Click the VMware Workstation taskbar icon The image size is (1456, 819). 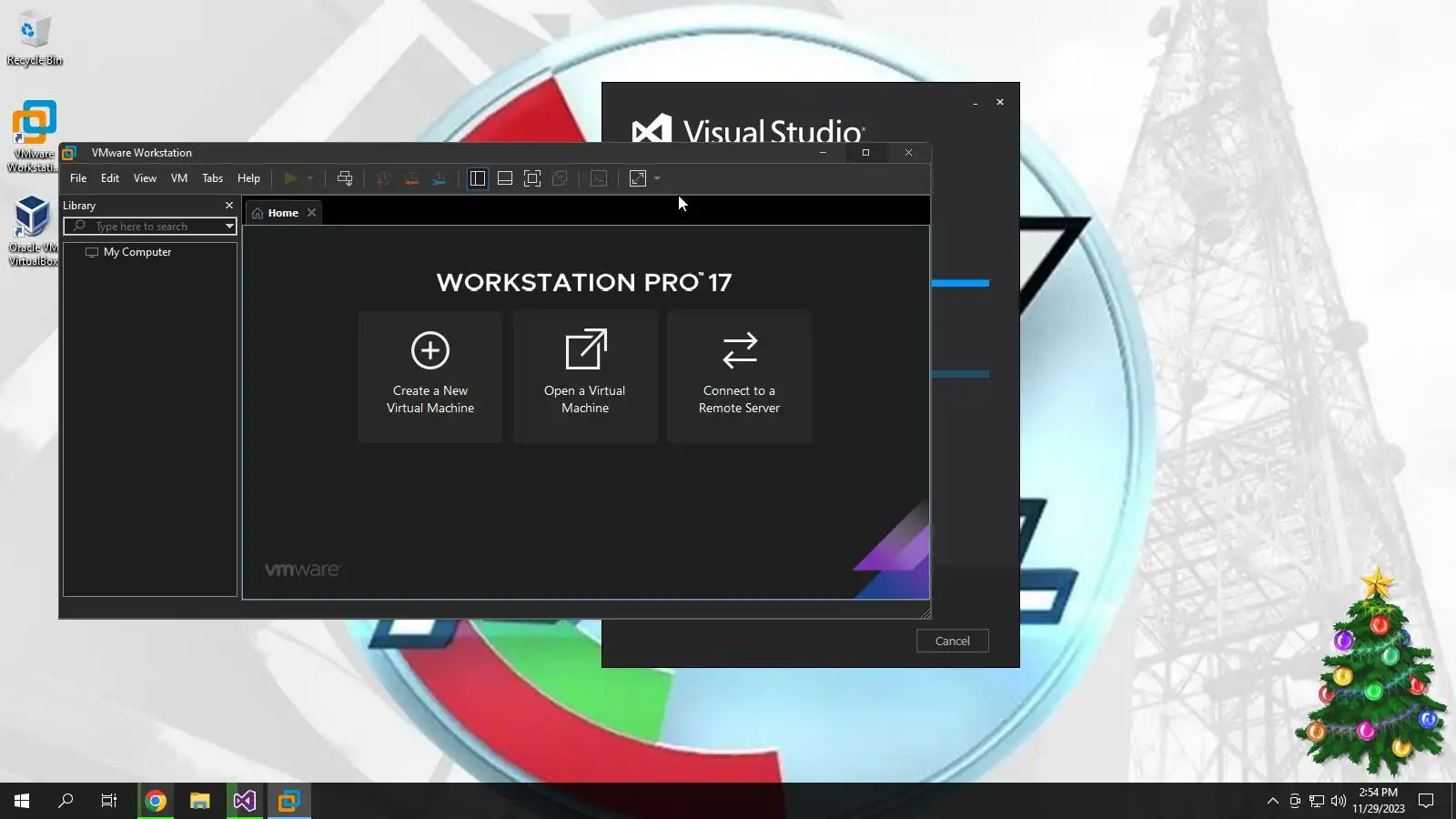coord(289,801)
